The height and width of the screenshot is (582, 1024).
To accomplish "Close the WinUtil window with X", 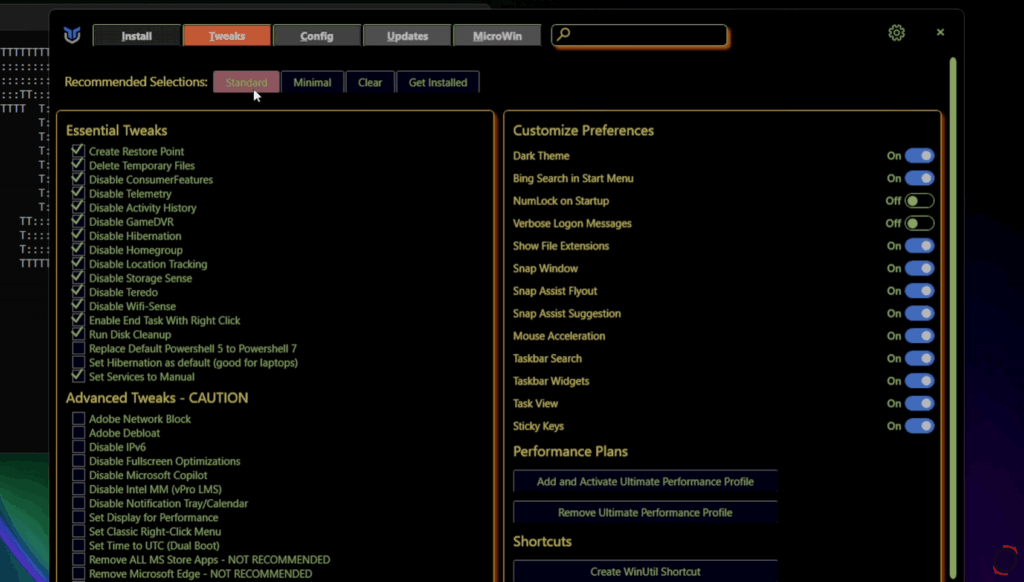I will coord(940,32).
